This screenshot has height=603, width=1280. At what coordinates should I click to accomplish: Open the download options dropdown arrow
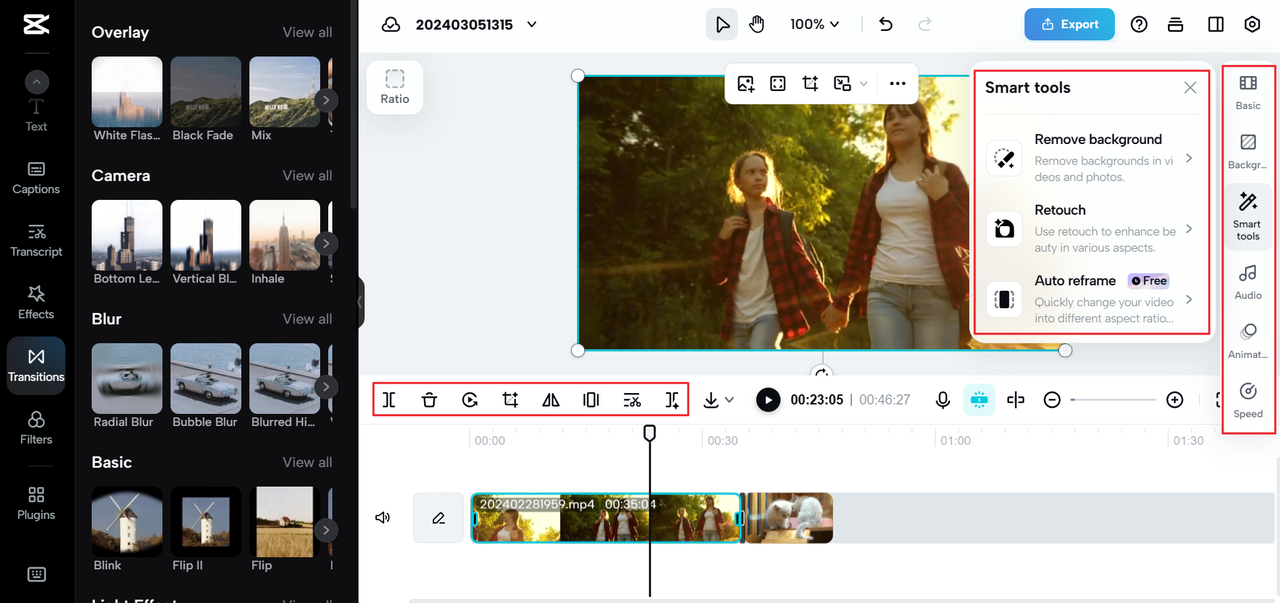(x=730, y=400)
